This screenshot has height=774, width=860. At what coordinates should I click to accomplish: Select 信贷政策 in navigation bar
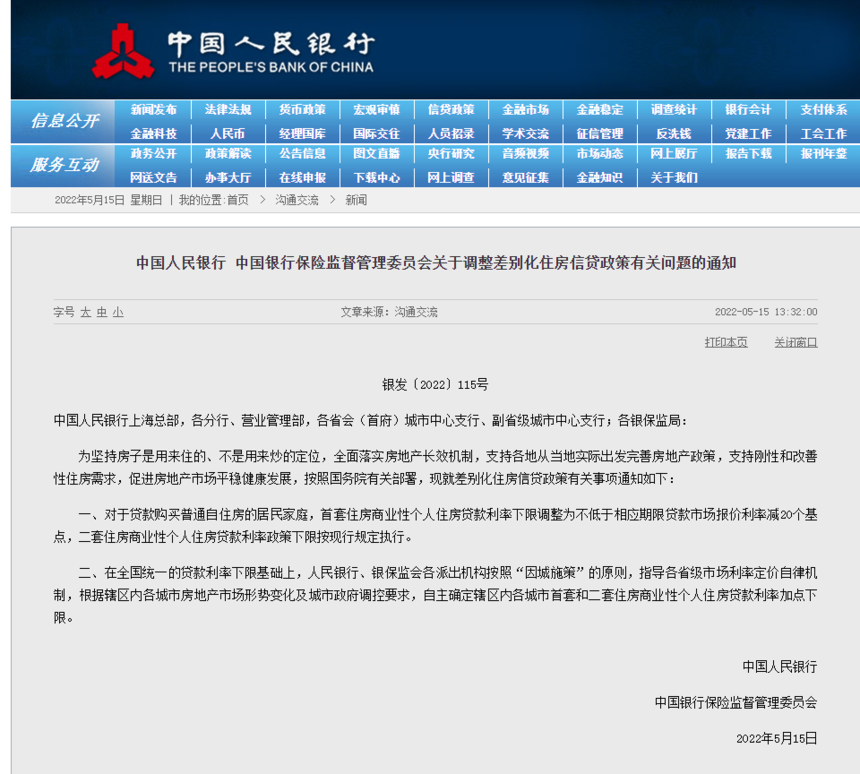coord(451,110)
